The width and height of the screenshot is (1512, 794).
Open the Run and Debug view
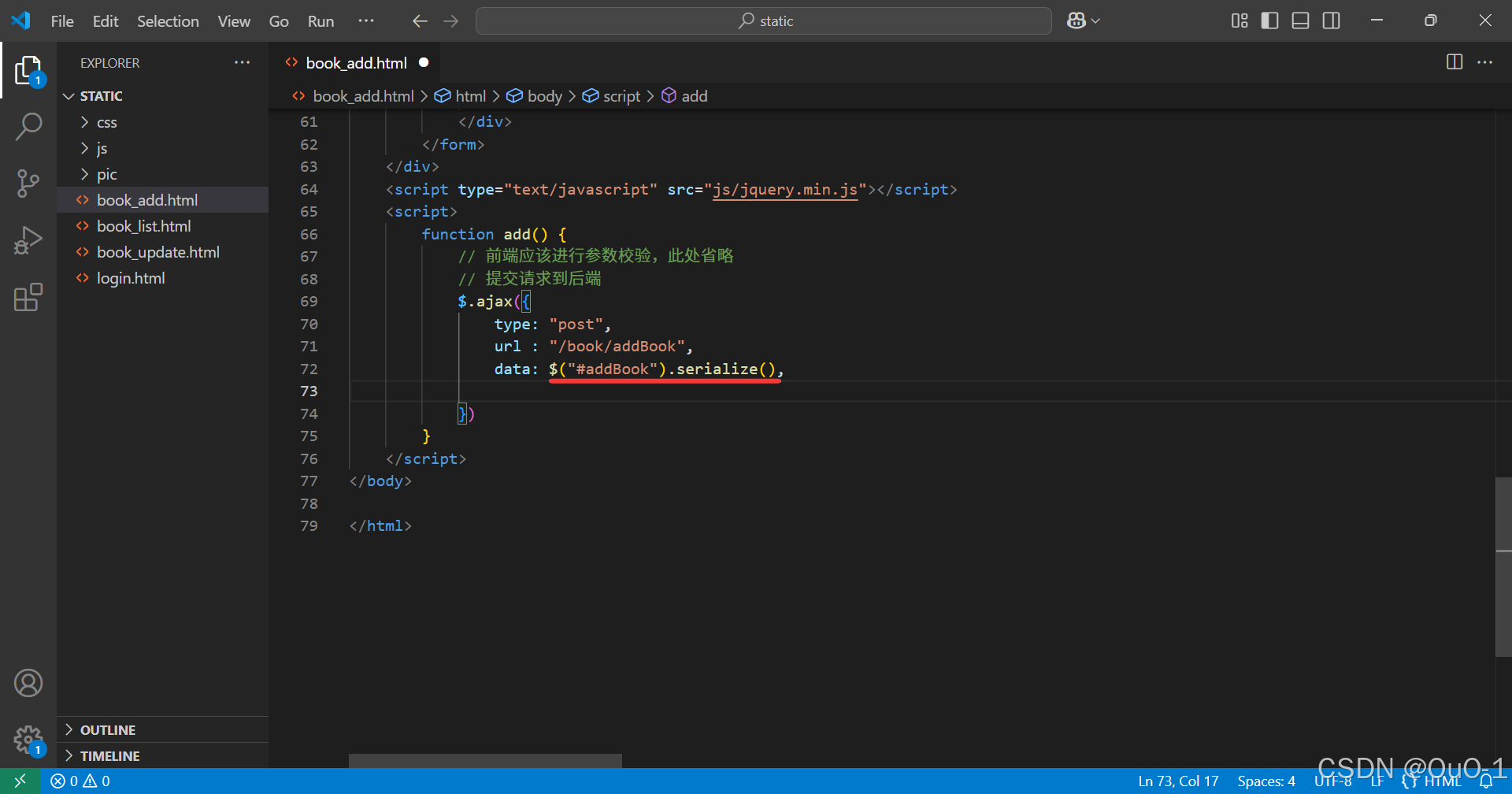coord(28,240)
